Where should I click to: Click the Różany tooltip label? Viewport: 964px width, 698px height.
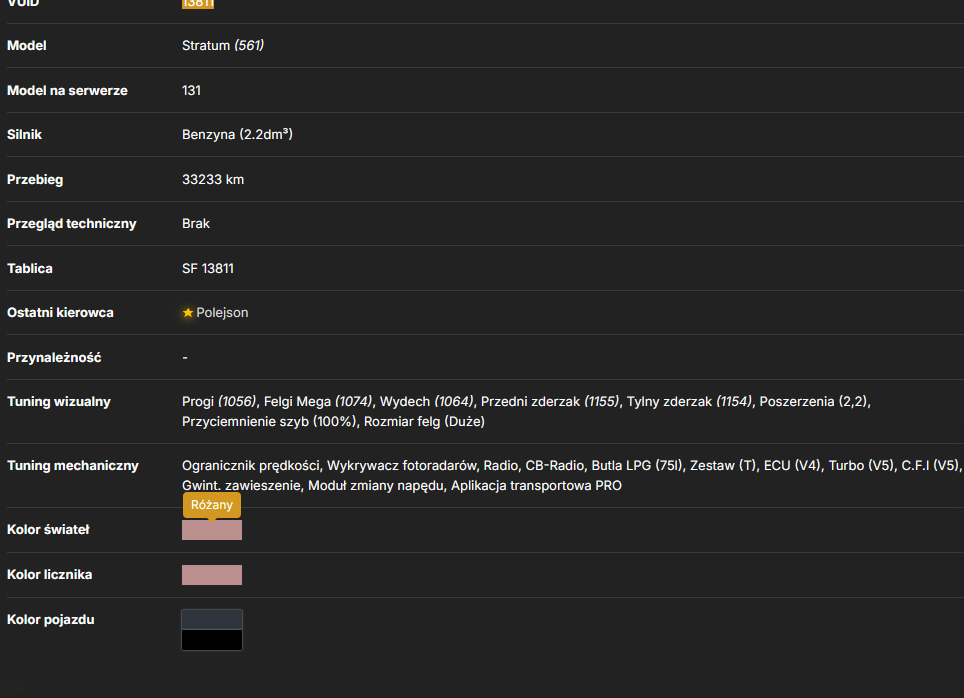coord(212,505)
